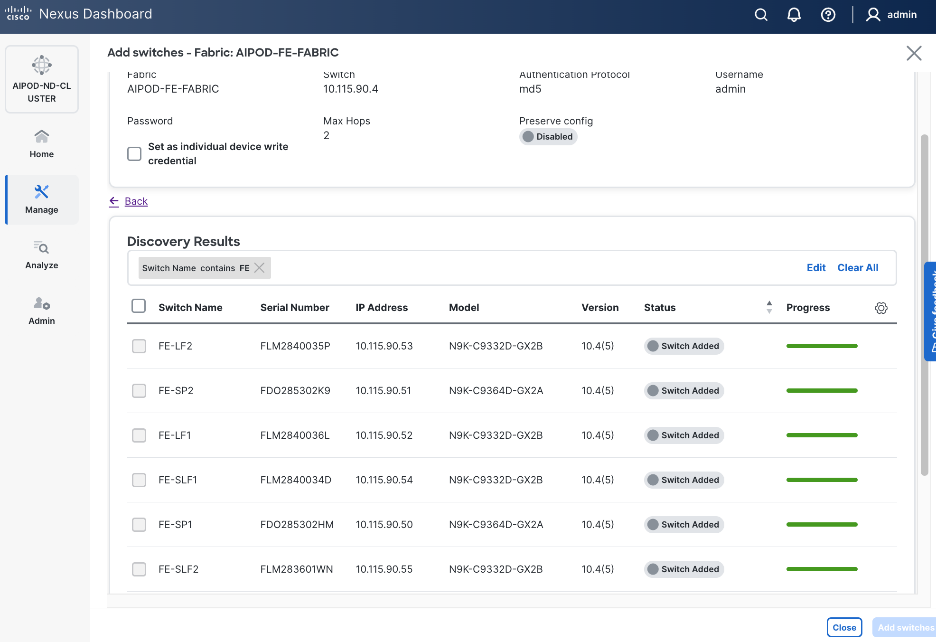Remove the Switch Name contains FE filter
The height and width of the screenshot is (642, 936).
coord(259,268)
